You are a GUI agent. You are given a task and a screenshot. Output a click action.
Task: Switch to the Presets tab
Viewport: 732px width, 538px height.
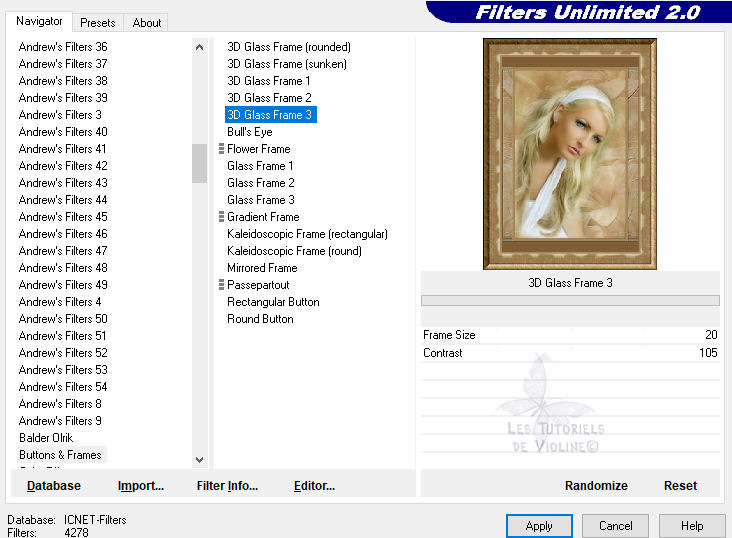click(98, 22)
